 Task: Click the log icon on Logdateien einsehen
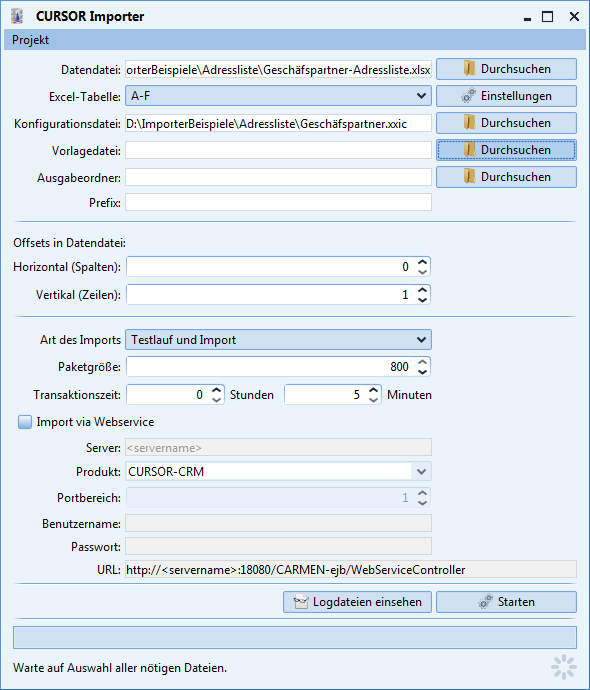pyautogui.click(x=301, y=602)
